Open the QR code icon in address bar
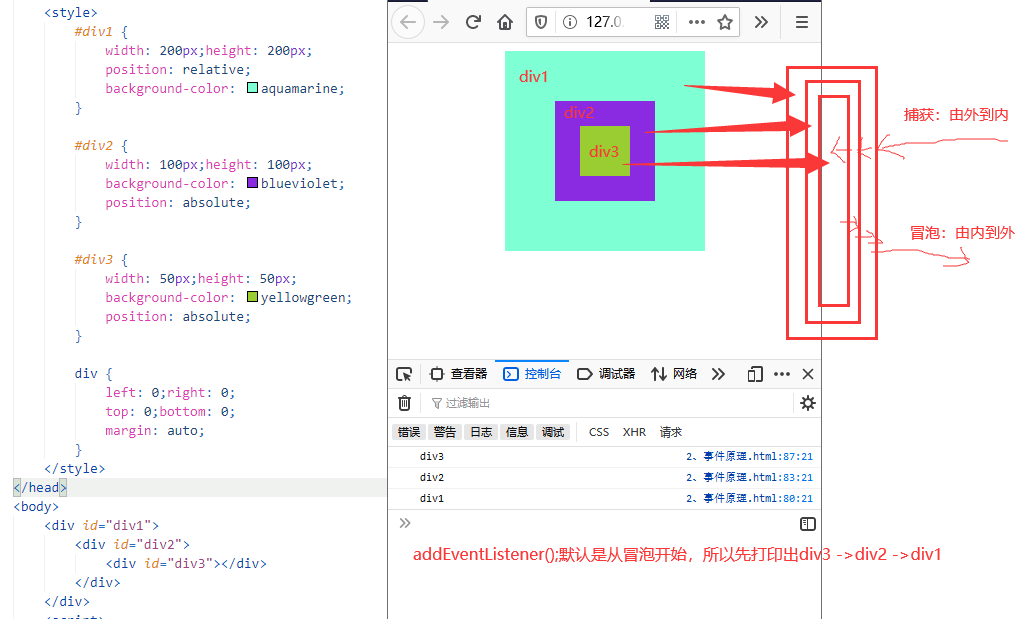This screenshot has width=1036, height=619. click(x=661, y=22)
